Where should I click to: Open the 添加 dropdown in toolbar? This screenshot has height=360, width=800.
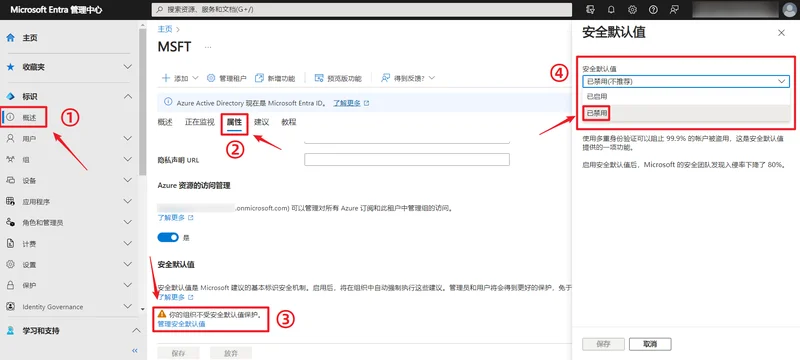(180, 78)
